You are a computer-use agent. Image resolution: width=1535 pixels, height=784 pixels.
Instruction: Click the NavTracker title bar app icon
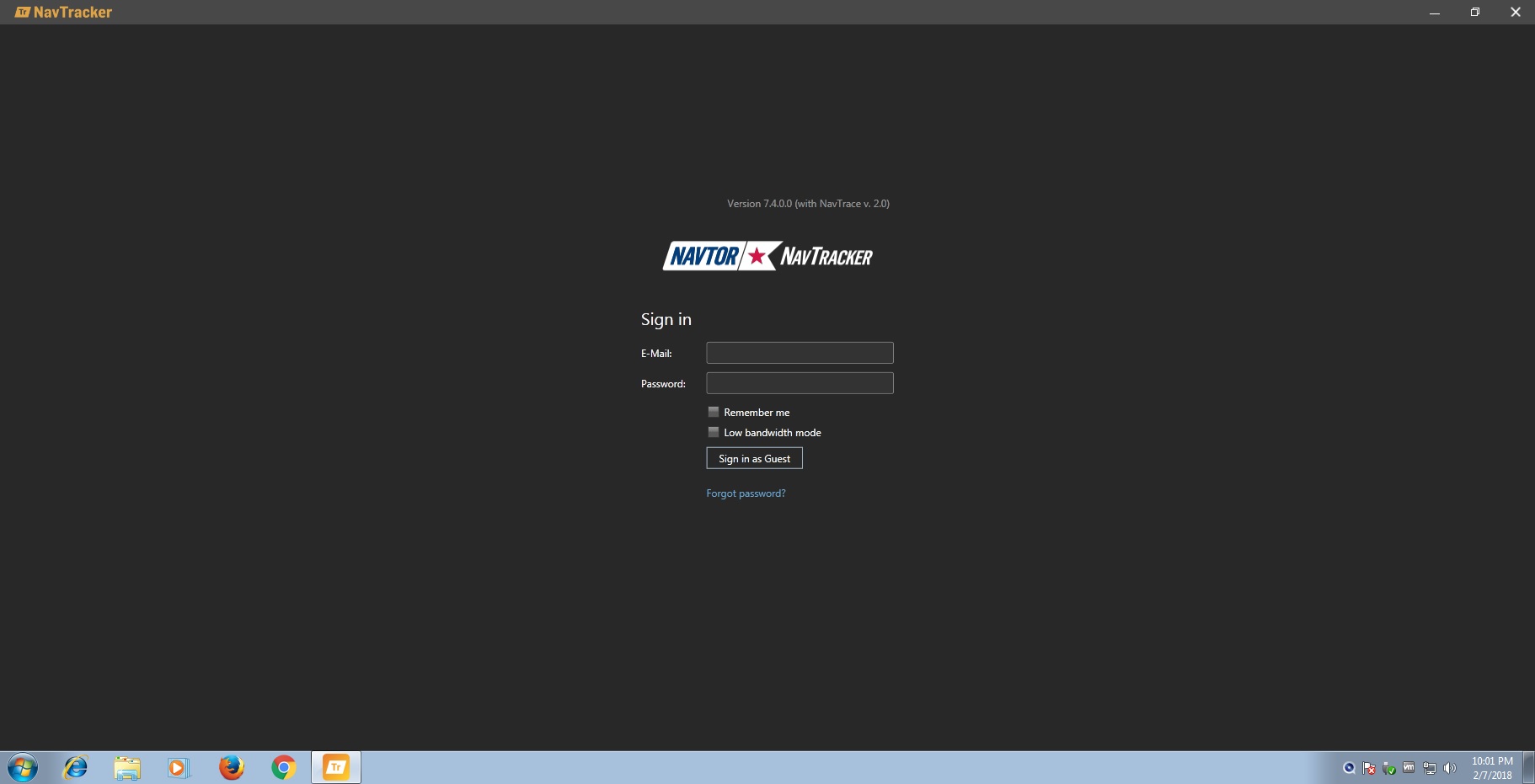[23, 12]
